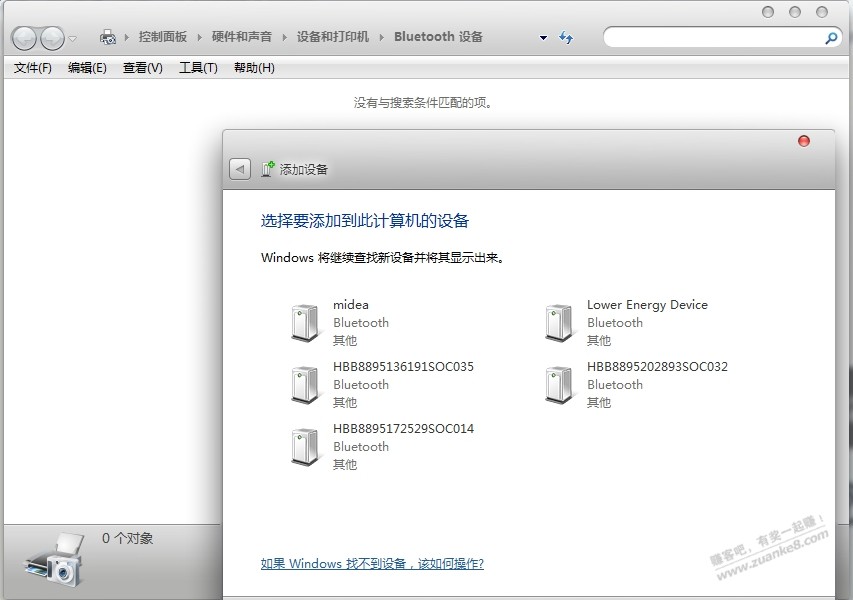Expand arrow after 控制面板 in breadcrumb

[199, 37]
